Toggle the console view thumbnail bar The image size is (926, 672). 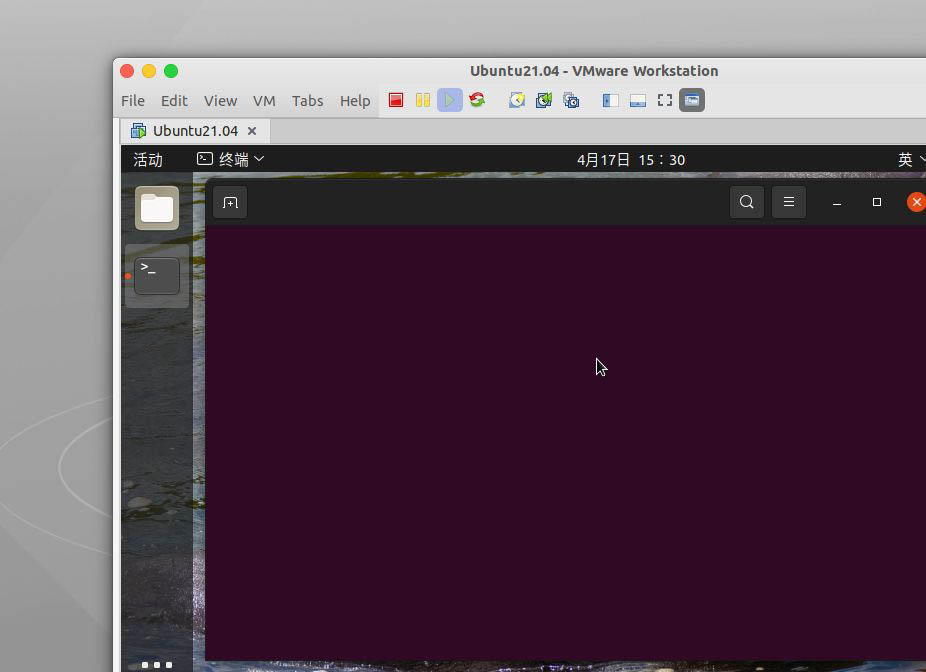(637, 100)
